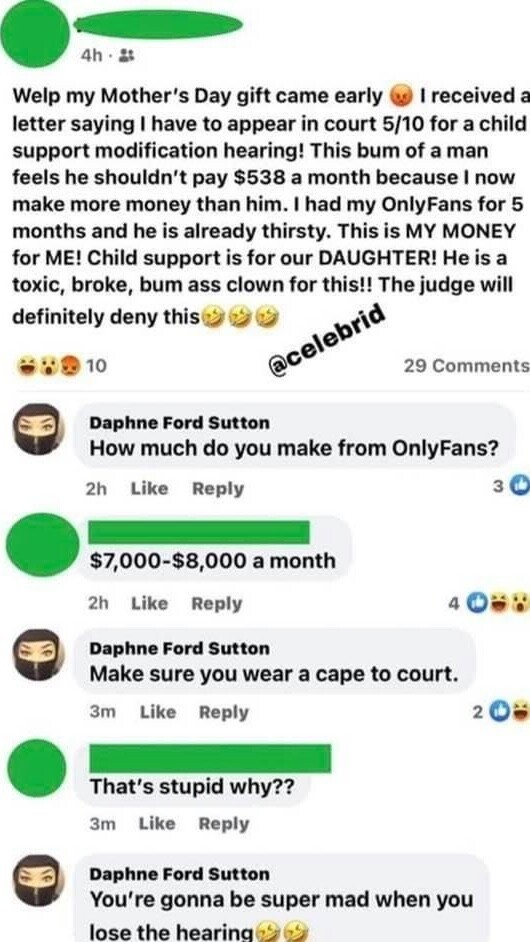The width and height of the screenshot is (530, 942).
Task: Open the 29 Comments link
Action: click(467, 365)
